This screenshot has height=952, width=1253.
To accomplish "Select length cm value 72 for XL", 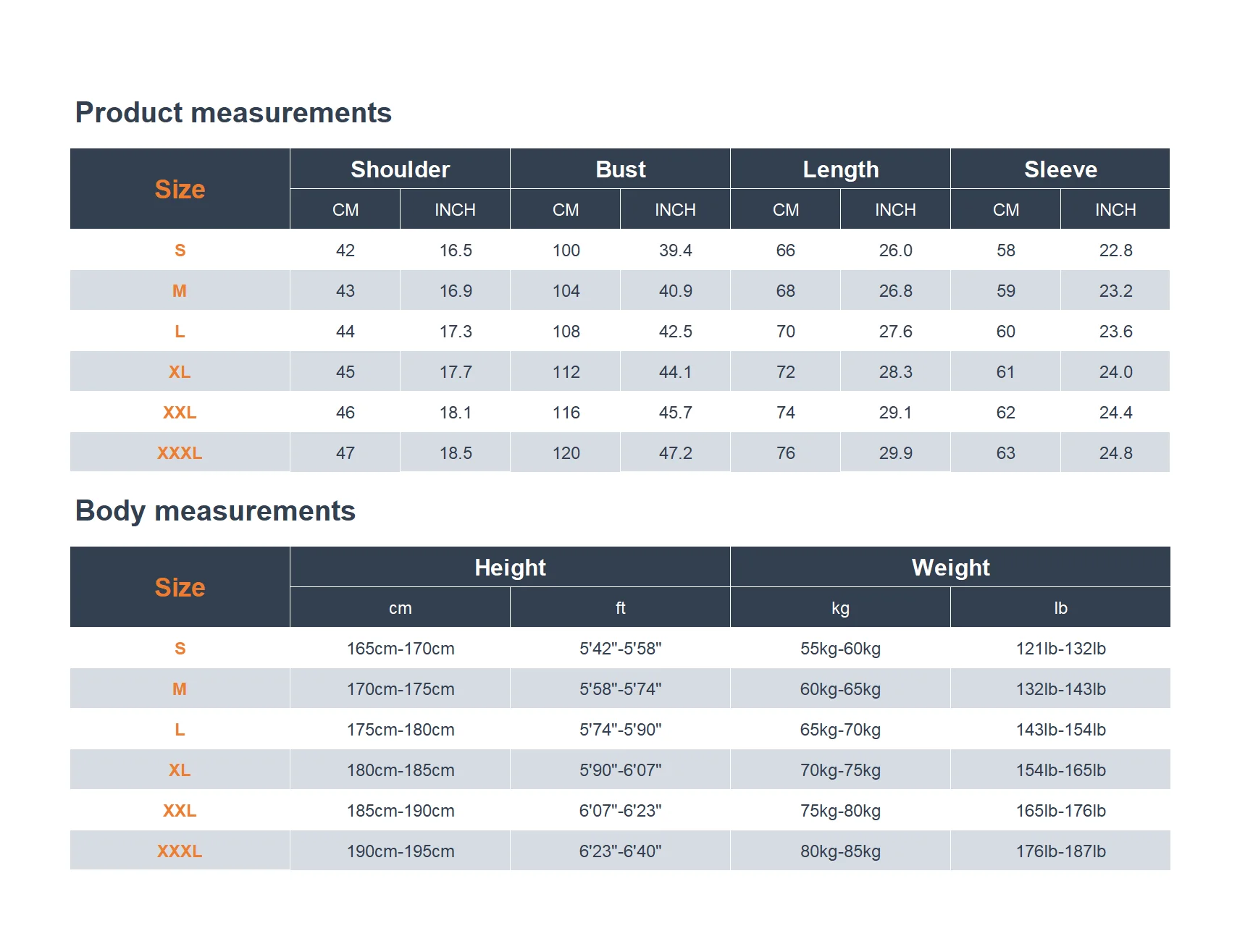I will pos(785,371).
